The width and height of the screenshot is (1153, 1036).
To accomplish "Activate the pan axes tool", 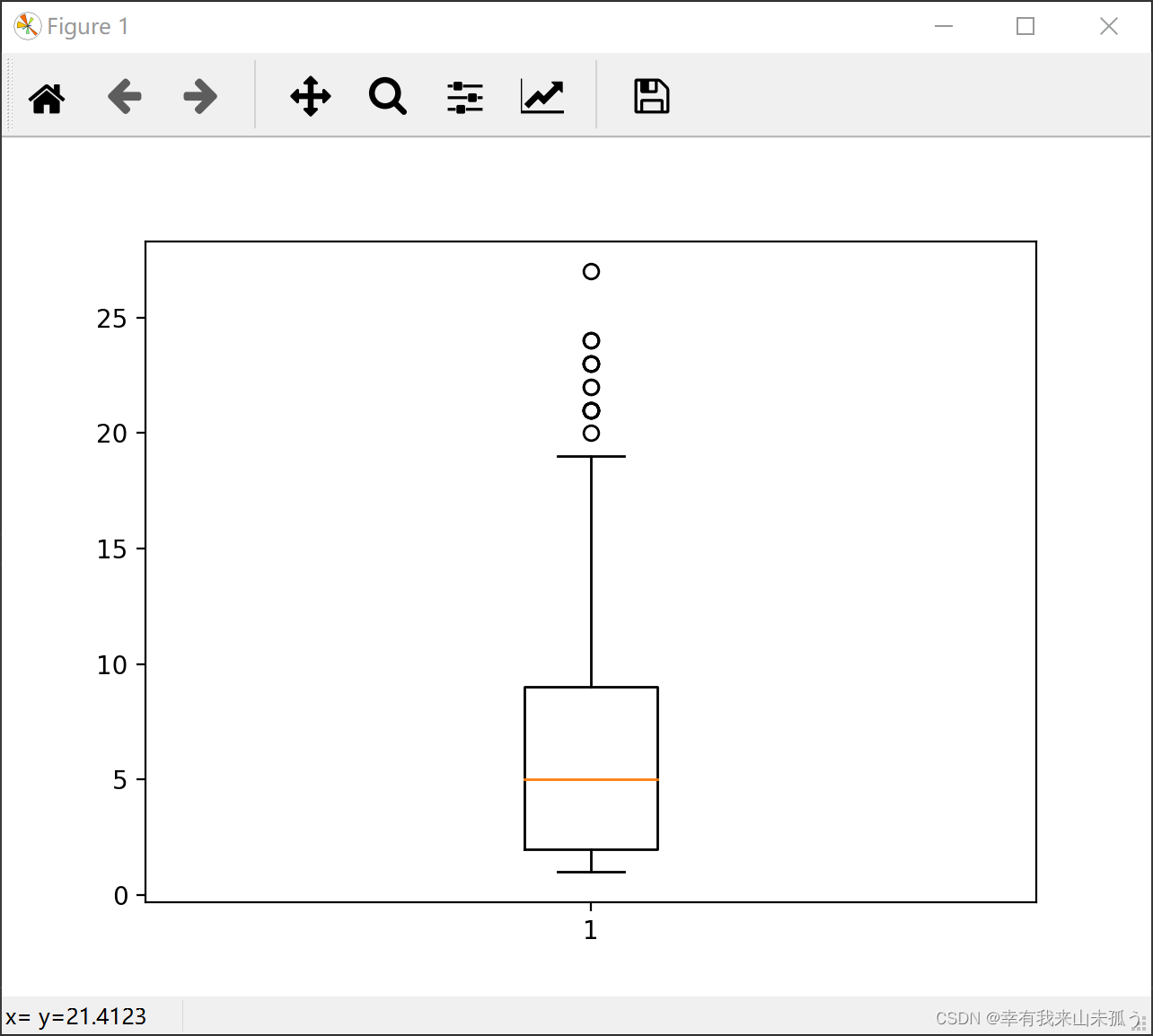I will 311,96.
